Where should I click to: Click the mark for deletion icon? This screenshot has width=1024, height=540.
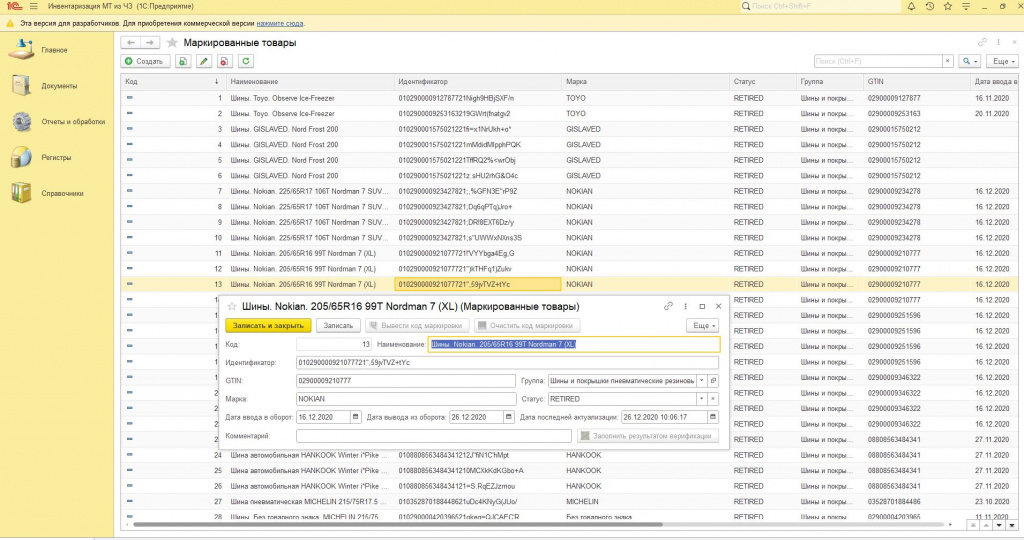[x=224, y=61]
